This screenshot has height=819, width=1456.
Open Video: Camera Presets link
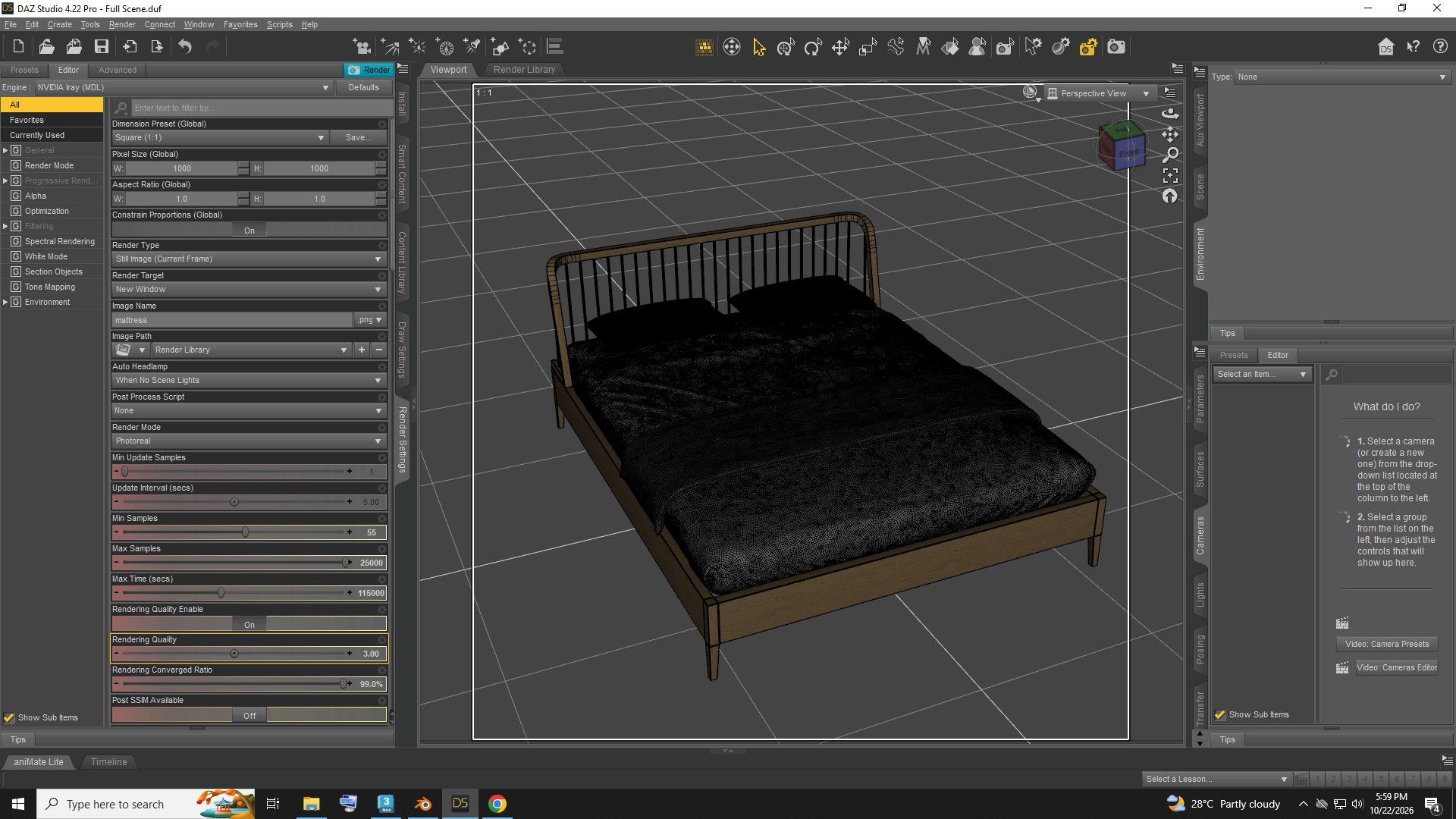click(x=1386, y=644)
